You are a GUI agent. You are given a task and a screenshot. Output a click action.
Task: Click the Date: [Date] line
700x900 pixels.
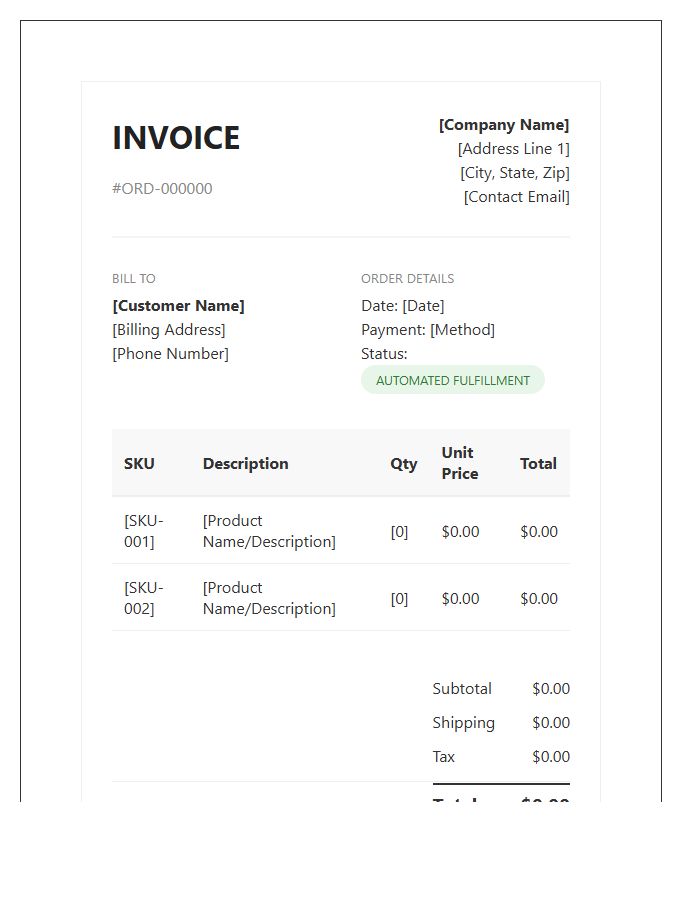click(x=403, y=305)
